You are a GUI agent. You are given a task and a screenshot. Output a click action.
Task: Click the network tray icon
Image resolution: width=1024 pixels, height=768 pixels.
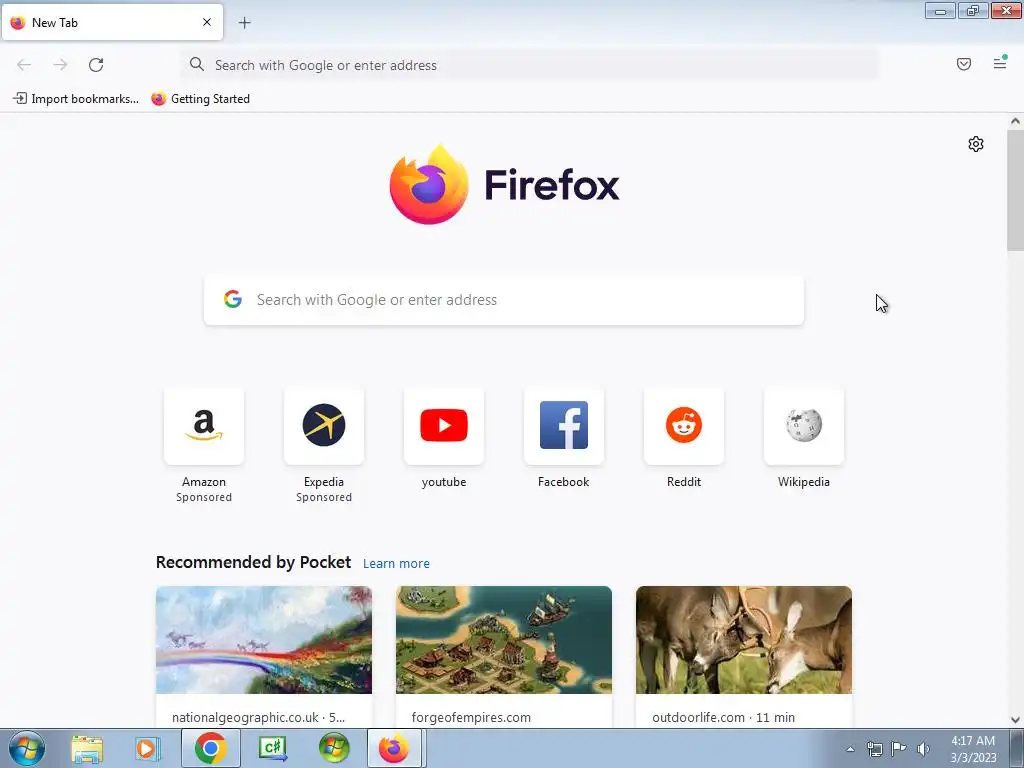[x=875, y=749]
